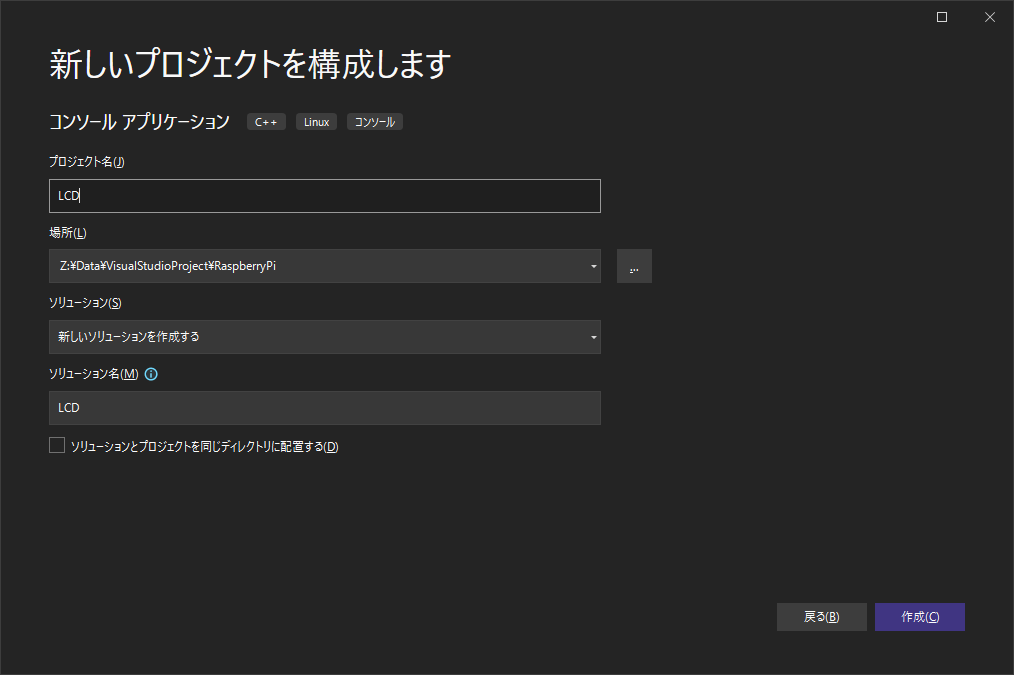
Task: Click the ソリューション(S) label
Action: click(85, 303)
